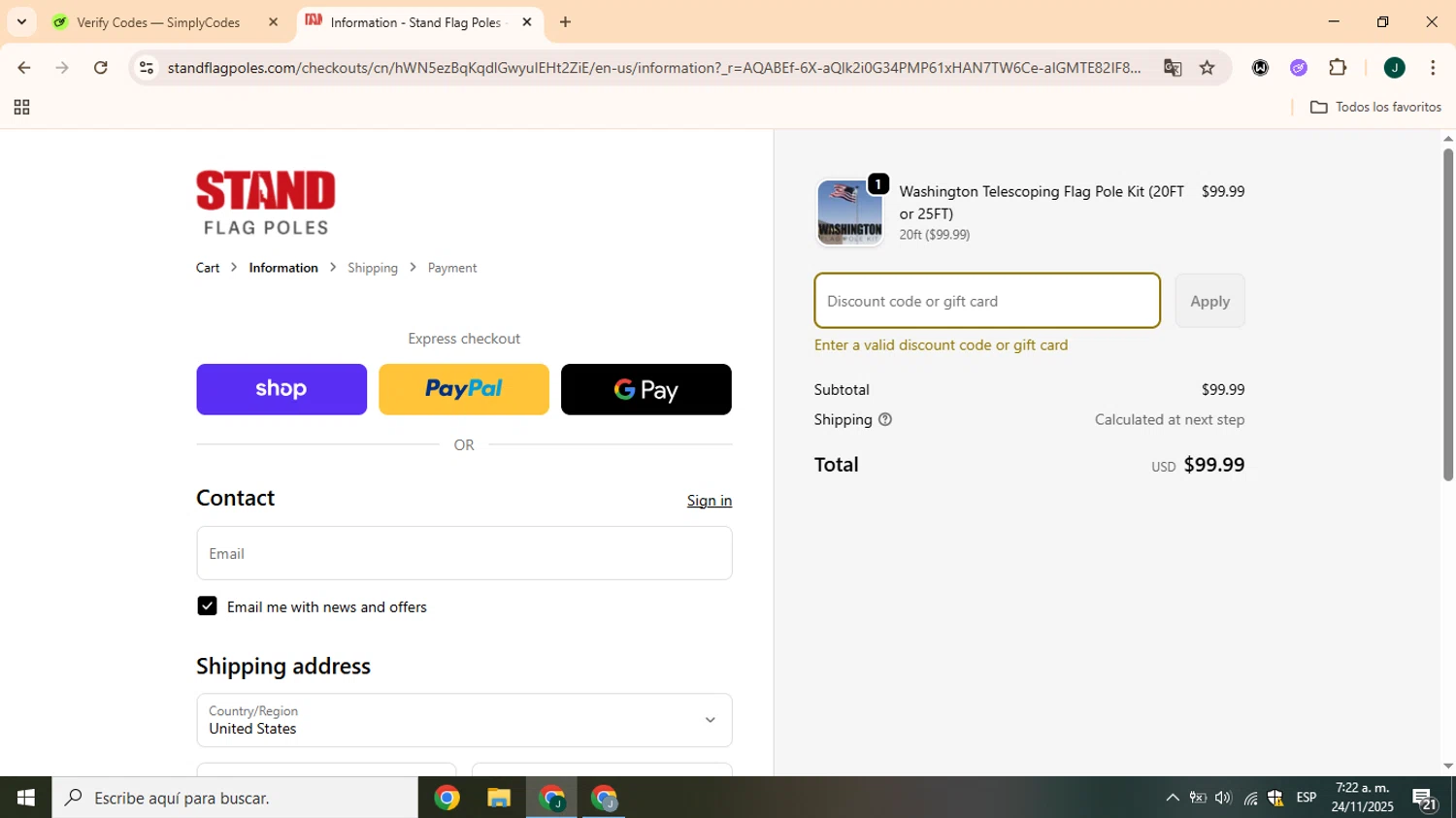The height and width of the screenshot is (818, 1456).
Task: Close the Verify Codes SimplyCodes tab
Action: [x=273, y=22]
